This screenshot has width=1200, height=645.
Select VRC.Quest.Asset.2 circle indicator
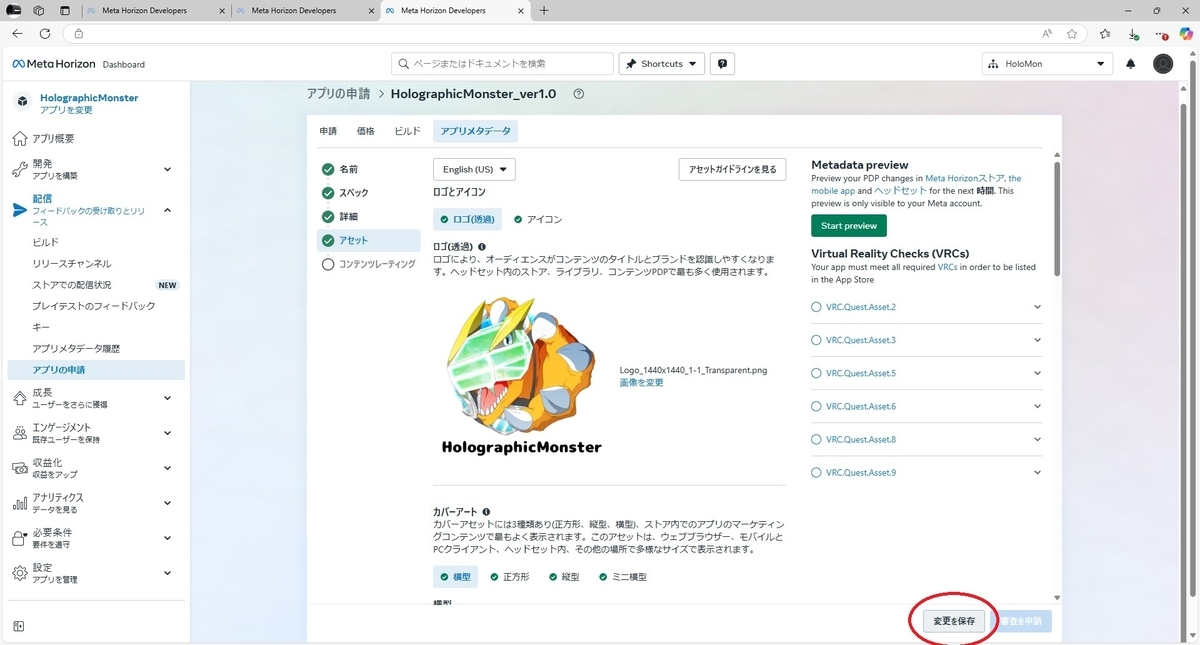(x=816, y=307)
